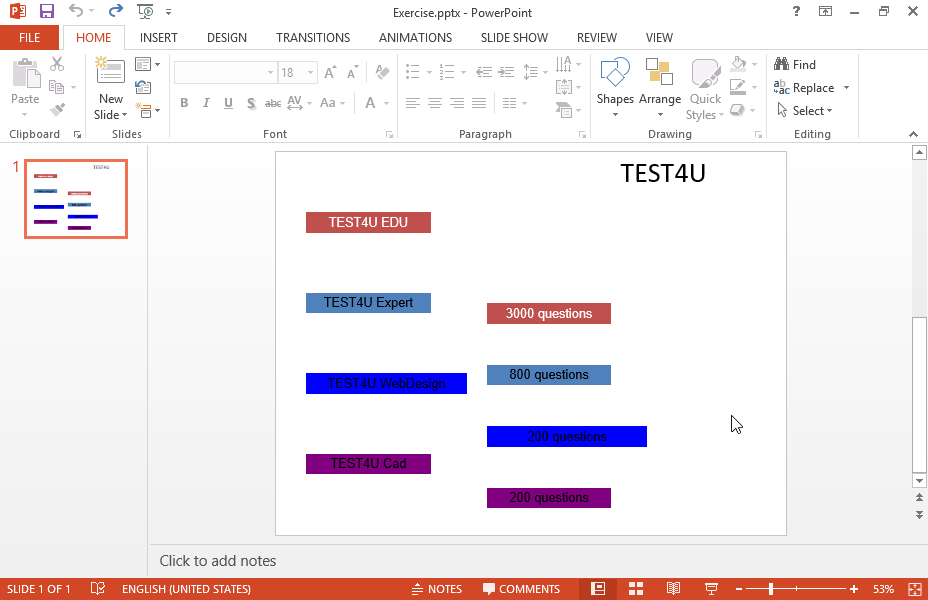The image size is (928, 600).
Task: Cut selection with the scissors icon
Action: 57,64
